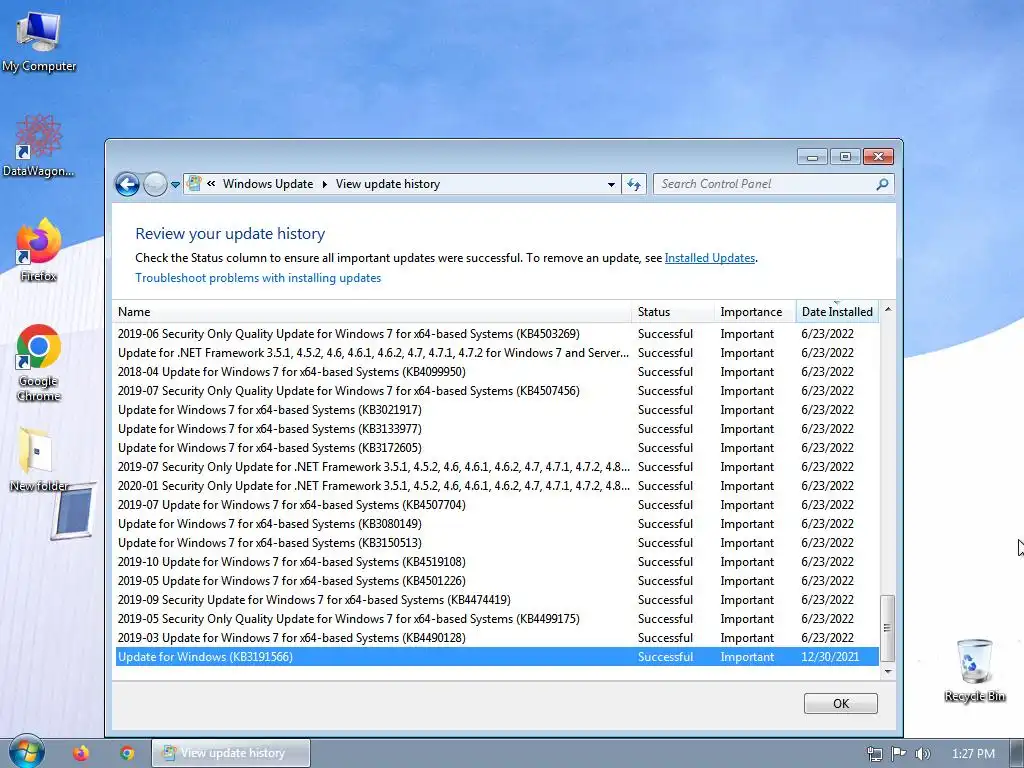Go back with the Back arrow button
1024x768 pixels.
(127, 184)
